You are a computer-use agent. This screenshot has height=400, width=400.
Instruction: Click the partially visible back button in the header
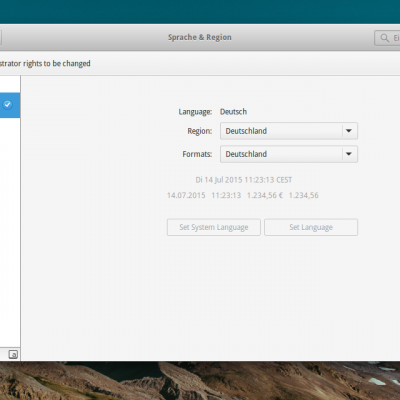click(x=1, y=38)
